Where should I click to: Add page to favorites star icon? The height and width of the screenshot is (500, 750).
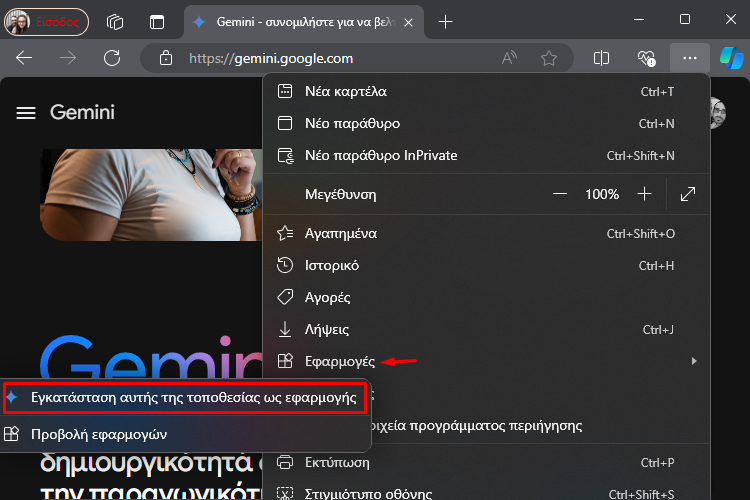549,58
